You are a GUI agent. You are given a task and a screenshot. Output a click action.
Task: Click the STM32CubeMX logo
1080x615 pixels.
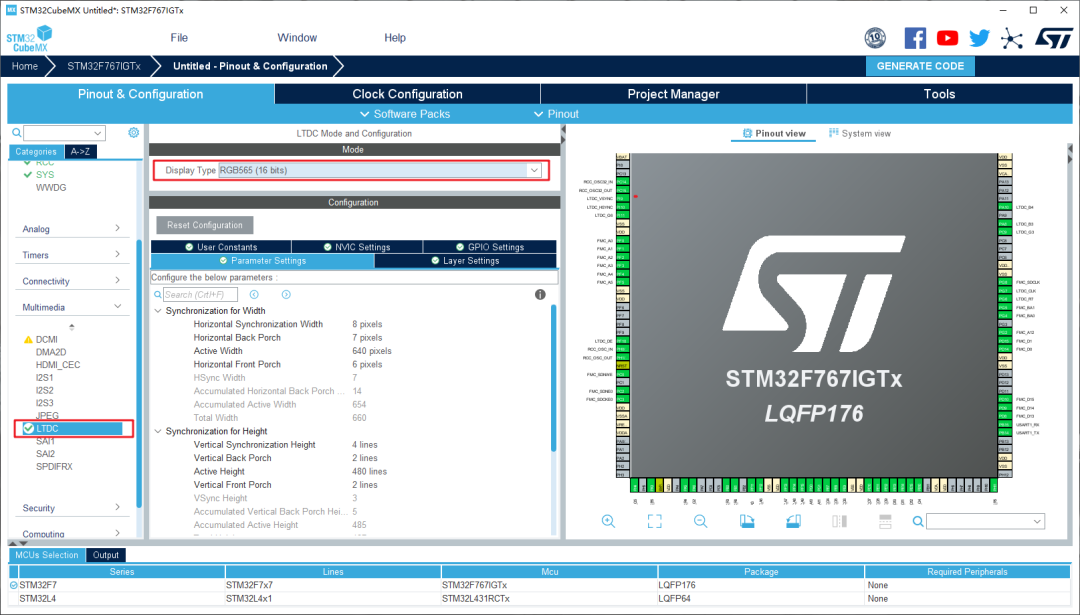coord(30,39)
